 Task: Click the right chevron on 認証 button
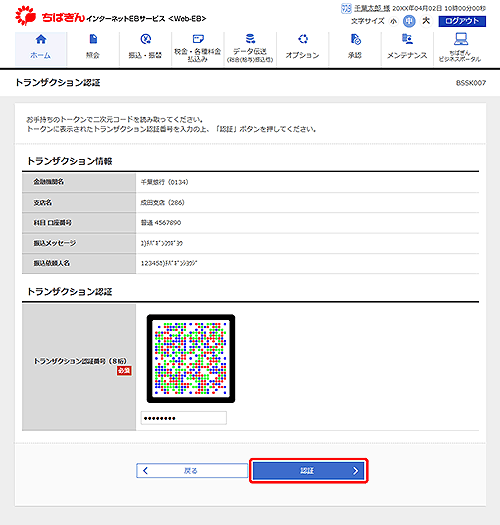355,471
